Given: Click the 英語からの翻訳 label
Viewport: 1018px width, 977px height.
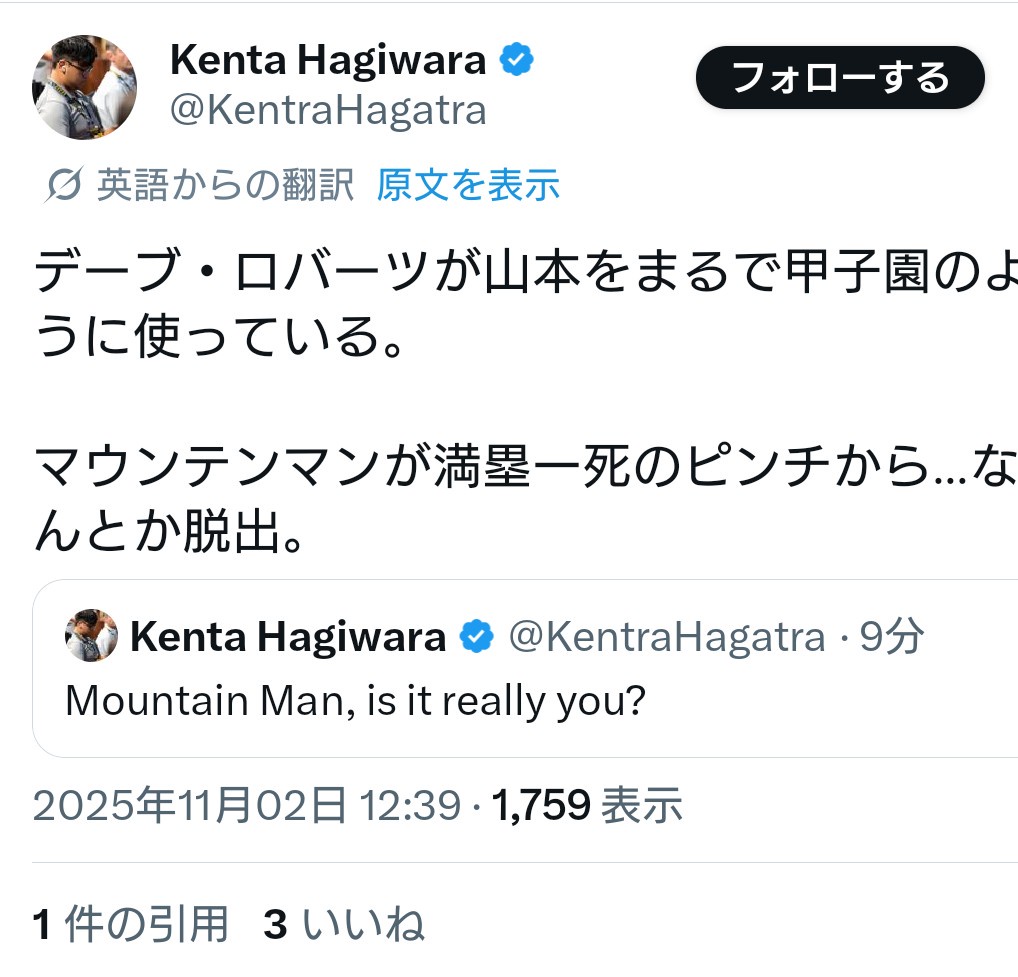Looking at the screenshot, I should pyautogui.click(x=225, y=185).
